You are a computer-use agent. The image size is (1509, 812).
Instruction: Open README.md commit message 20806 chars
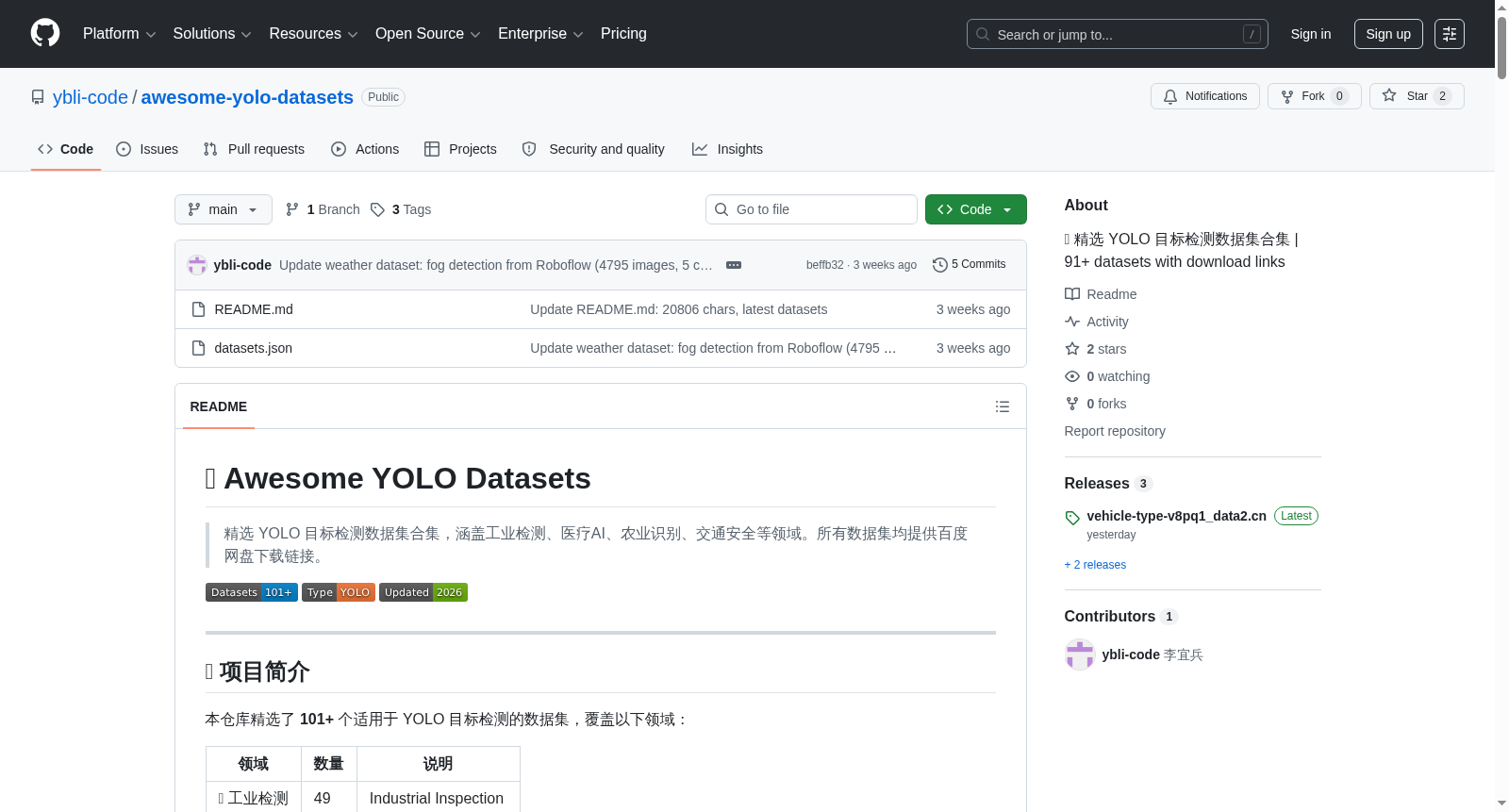679,309
